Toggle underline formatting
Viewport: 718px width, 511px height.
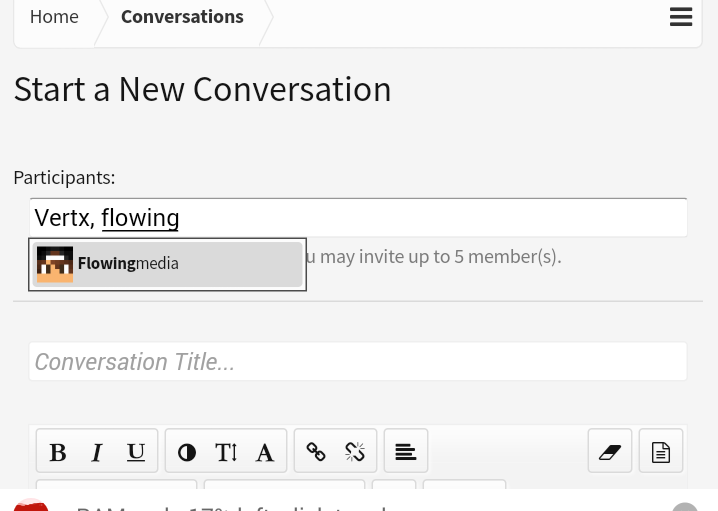(136, 452)
